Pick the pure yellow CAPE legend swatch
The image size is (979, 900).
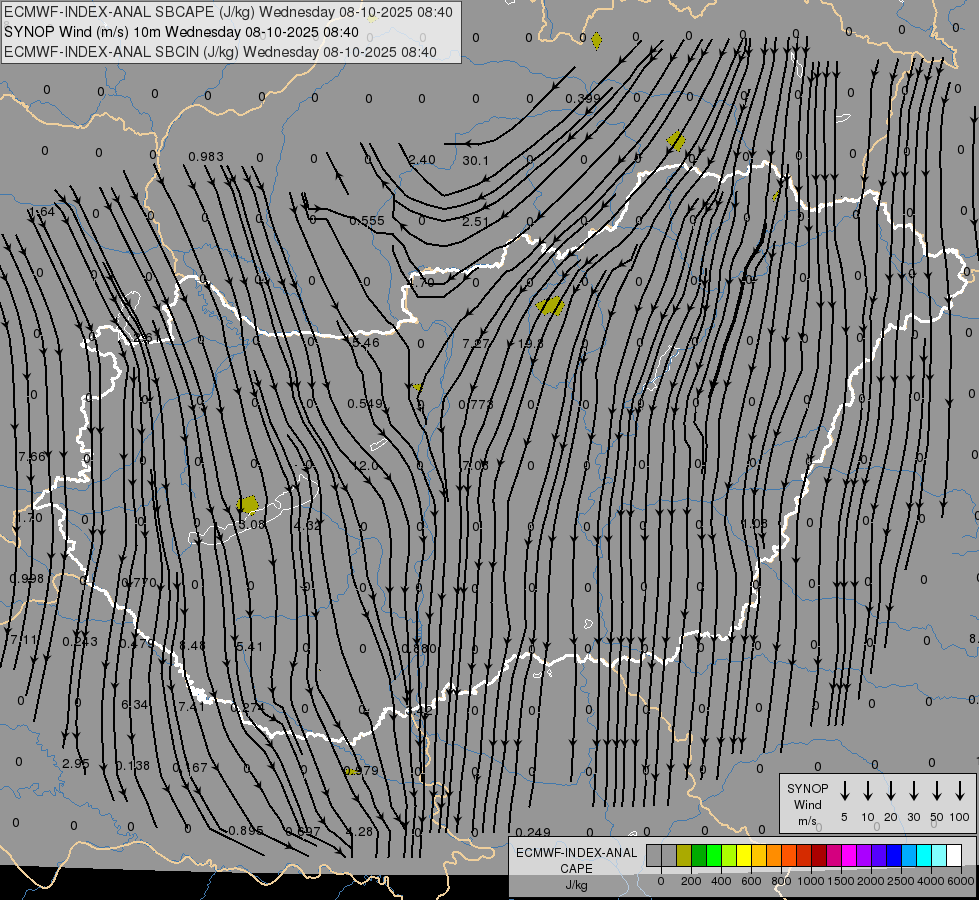[744, 856]
